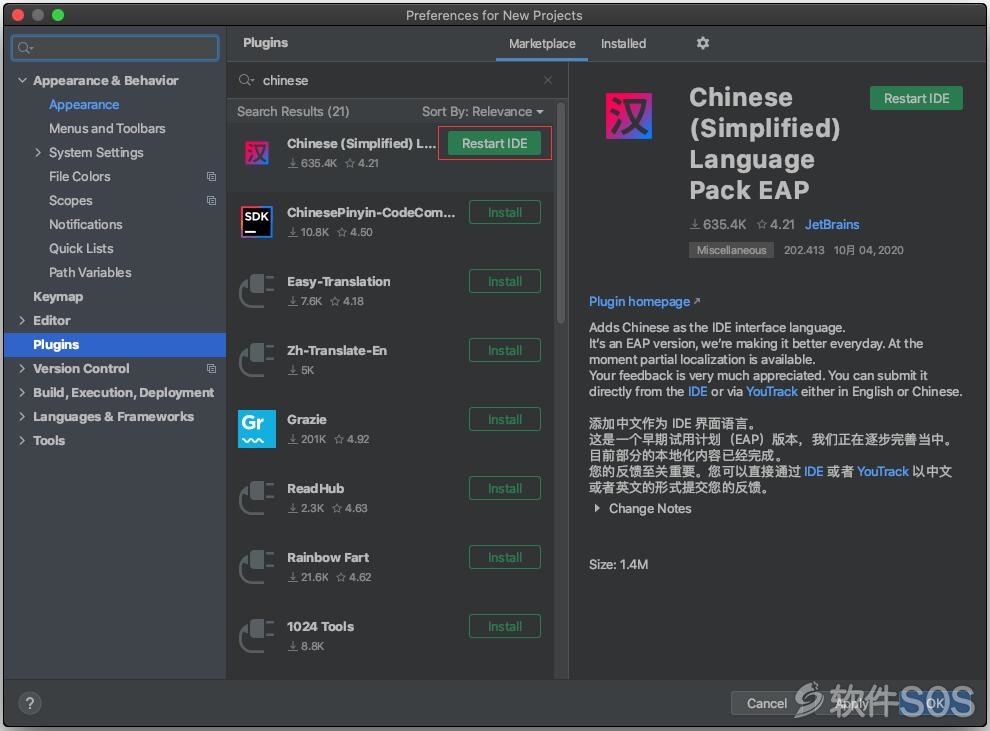Select the Zh-Translate-En plugin name
Viewport: 990px width, 731px height.
click(337, 350)
